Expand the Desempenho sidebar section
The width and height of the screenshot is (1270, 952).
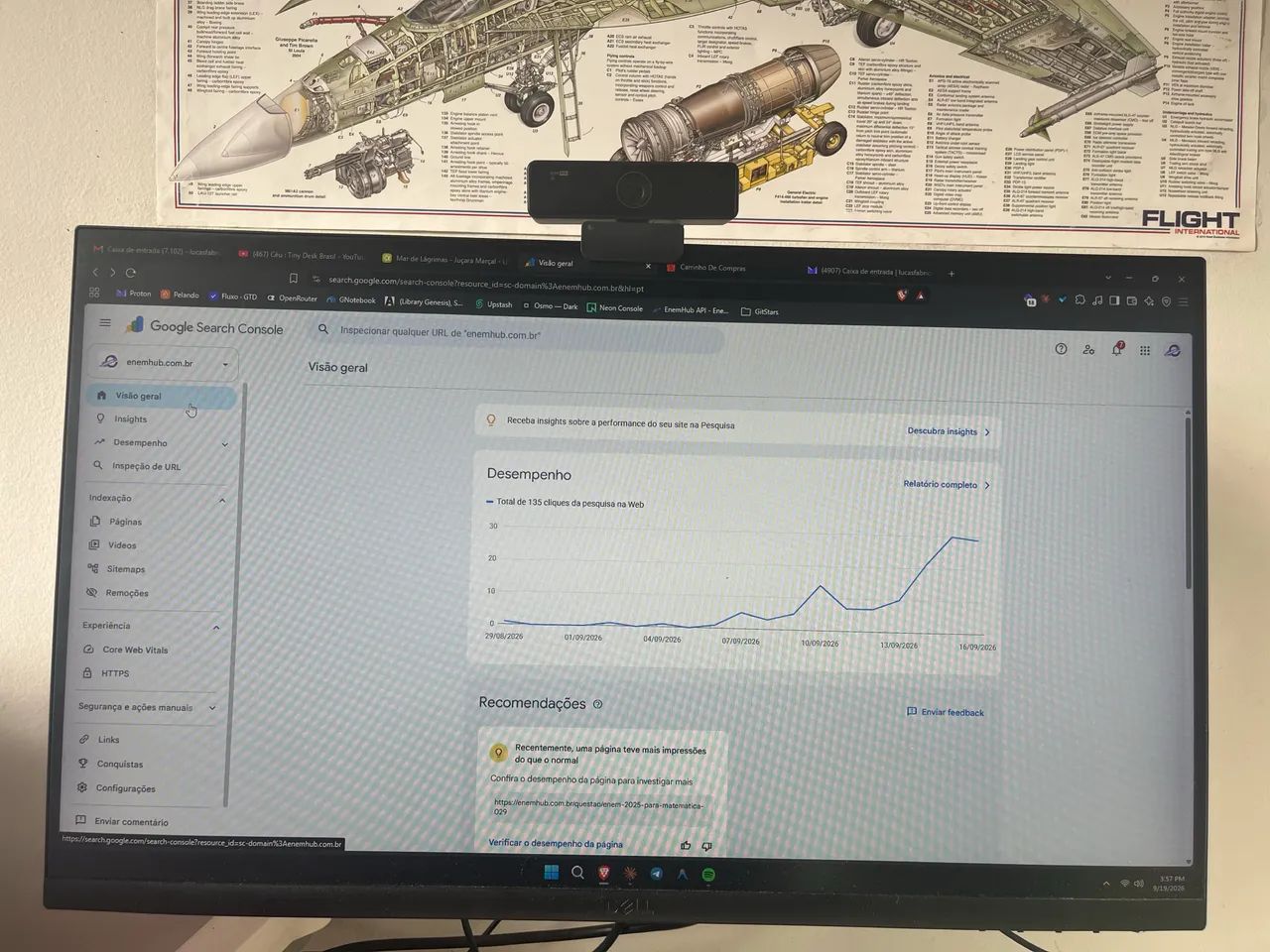[225, 444]
